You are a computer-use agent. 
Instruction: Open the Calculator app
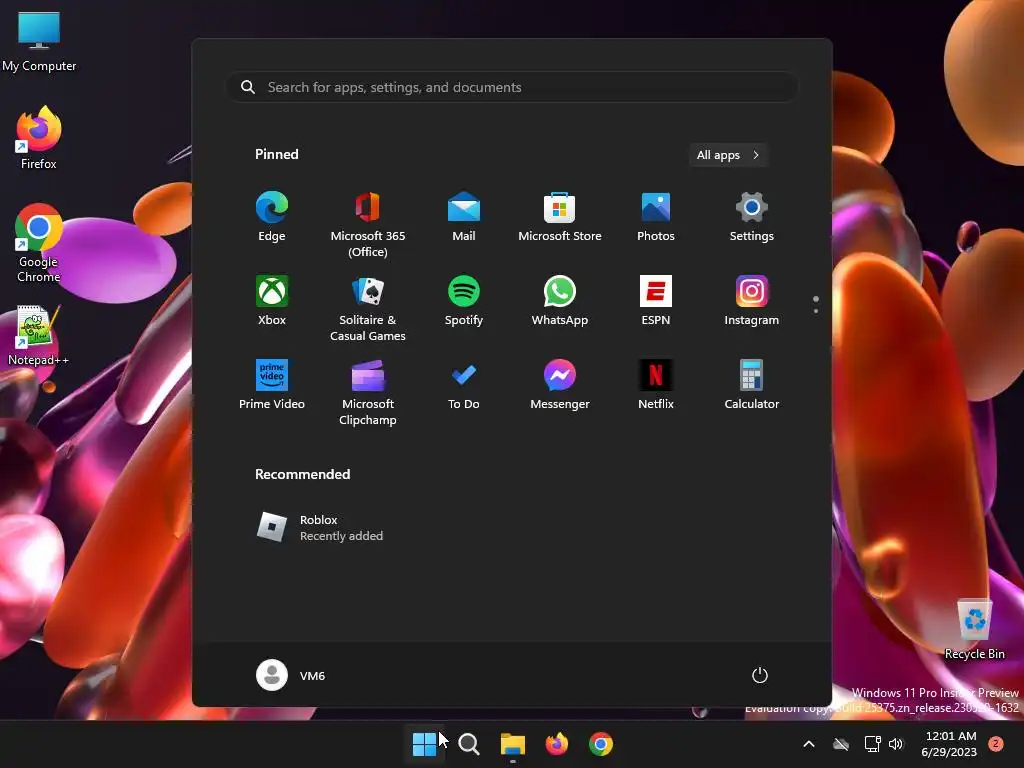(x=752, y=385)
